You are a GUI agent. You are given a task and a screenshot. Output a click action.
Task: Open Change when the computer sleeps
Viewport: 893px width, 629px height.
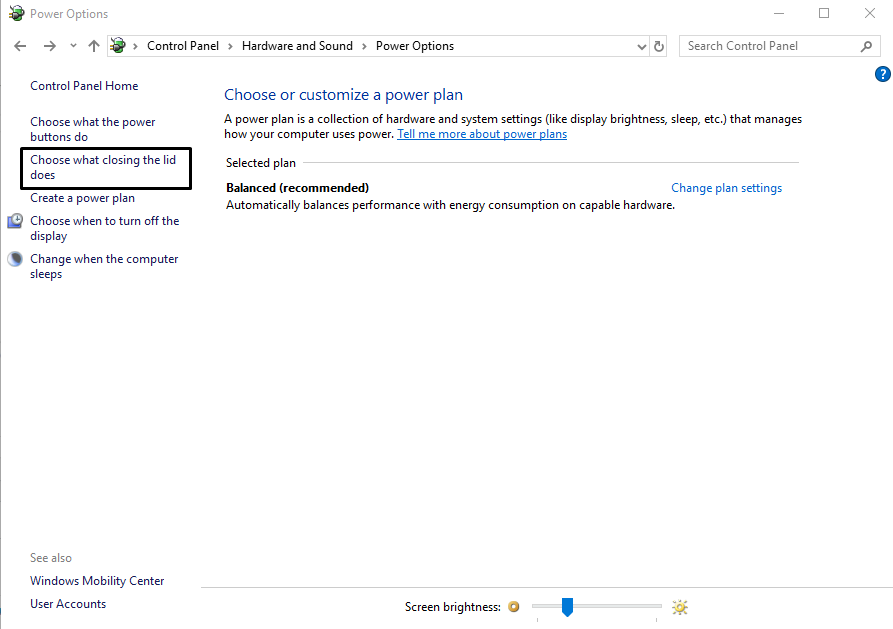point(104,267)
